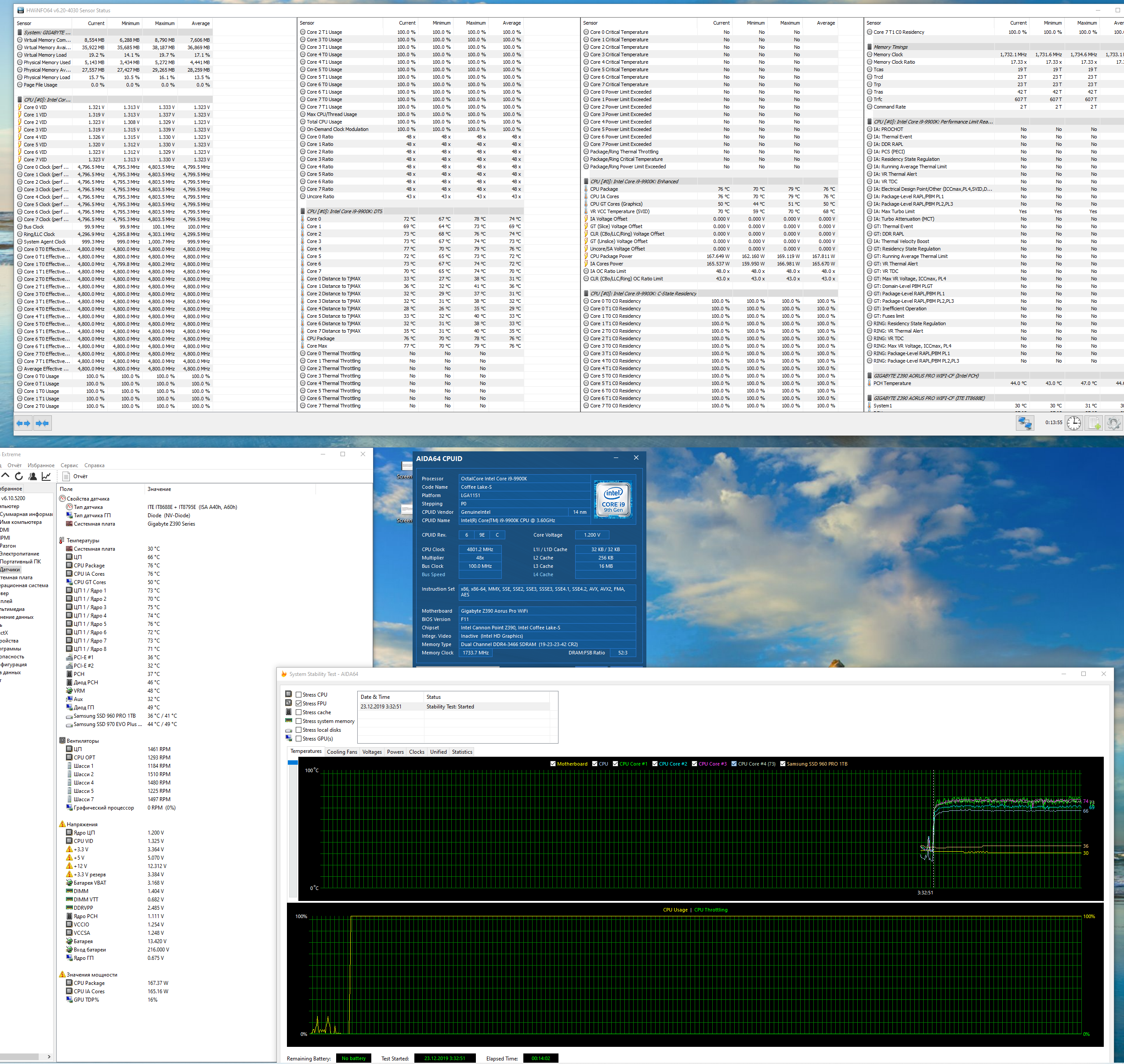1124x1064 pixels.
Task: Open the Statistics tab
Action: coord(462,752)
